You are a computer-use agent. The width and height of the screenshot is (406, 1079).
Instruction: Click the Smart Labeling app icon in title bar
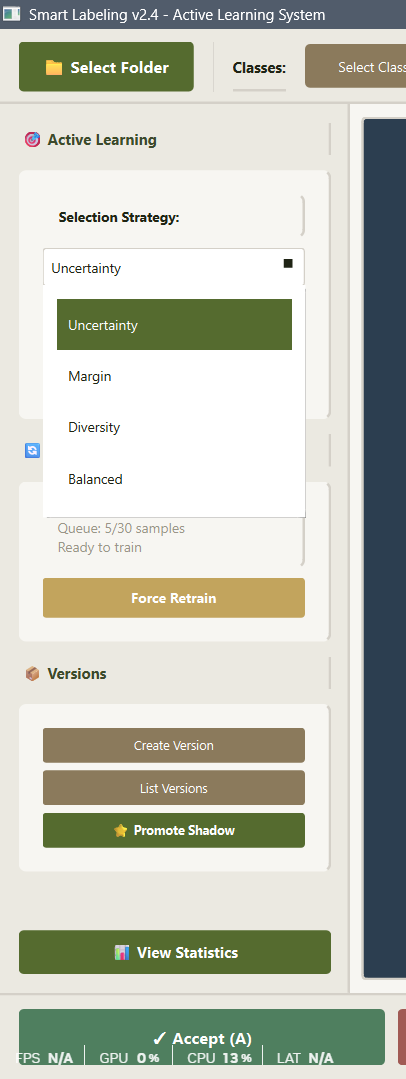pyautogui.click(x=12, y=14)
